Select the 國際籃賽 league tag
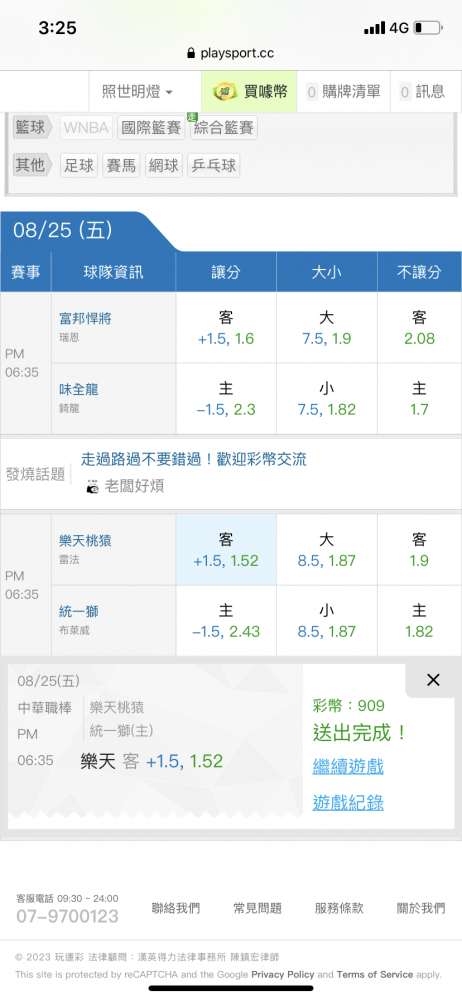462x1000 pixels. tap(151, 128)
